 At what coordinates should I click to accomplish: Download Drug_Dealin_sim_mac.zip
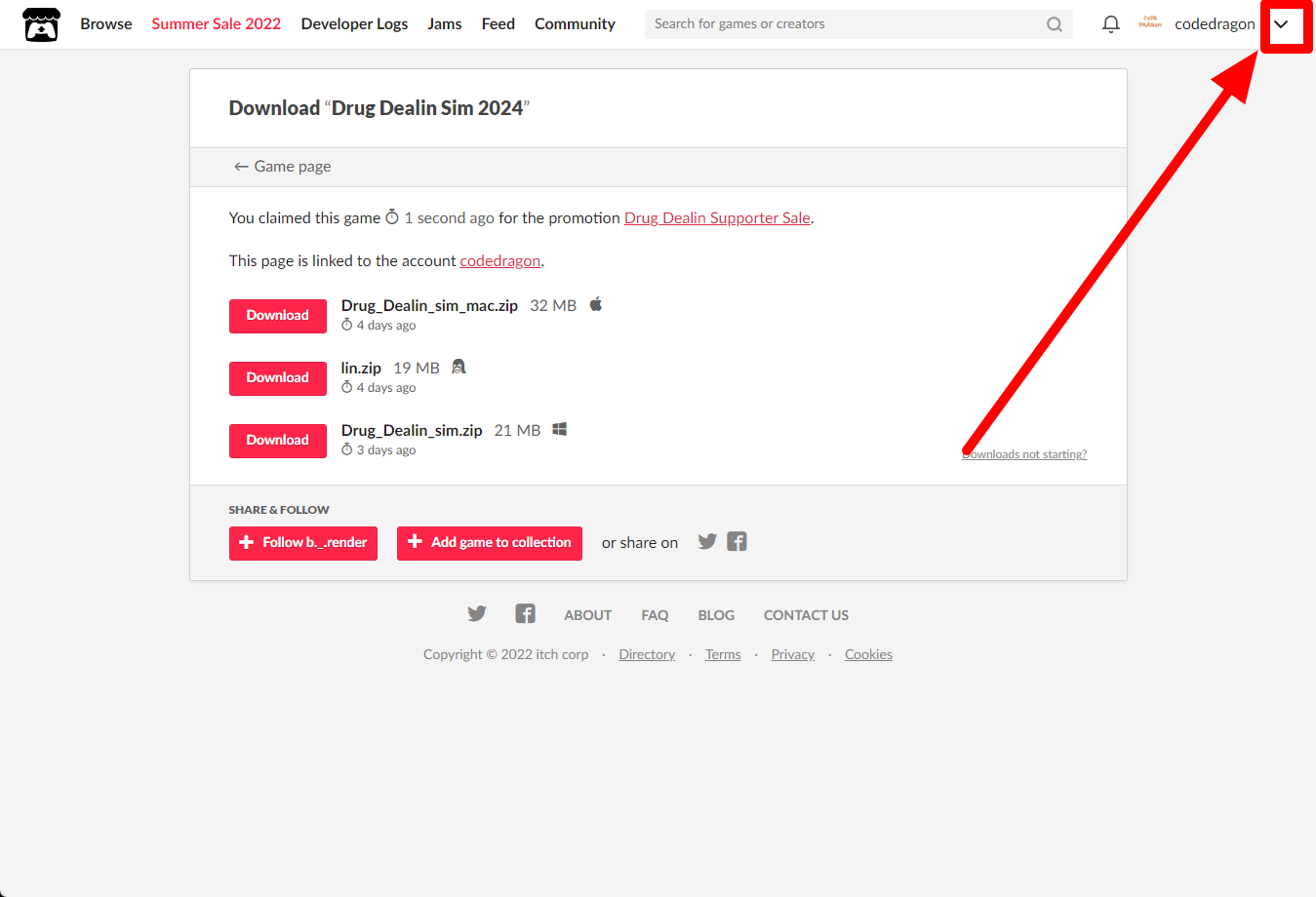[x=278, y=316]
